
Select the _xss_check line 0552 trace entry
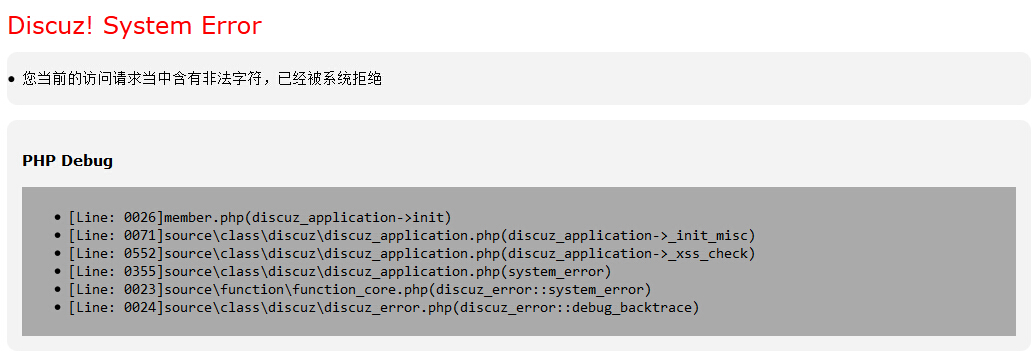[x=411, y=253]
